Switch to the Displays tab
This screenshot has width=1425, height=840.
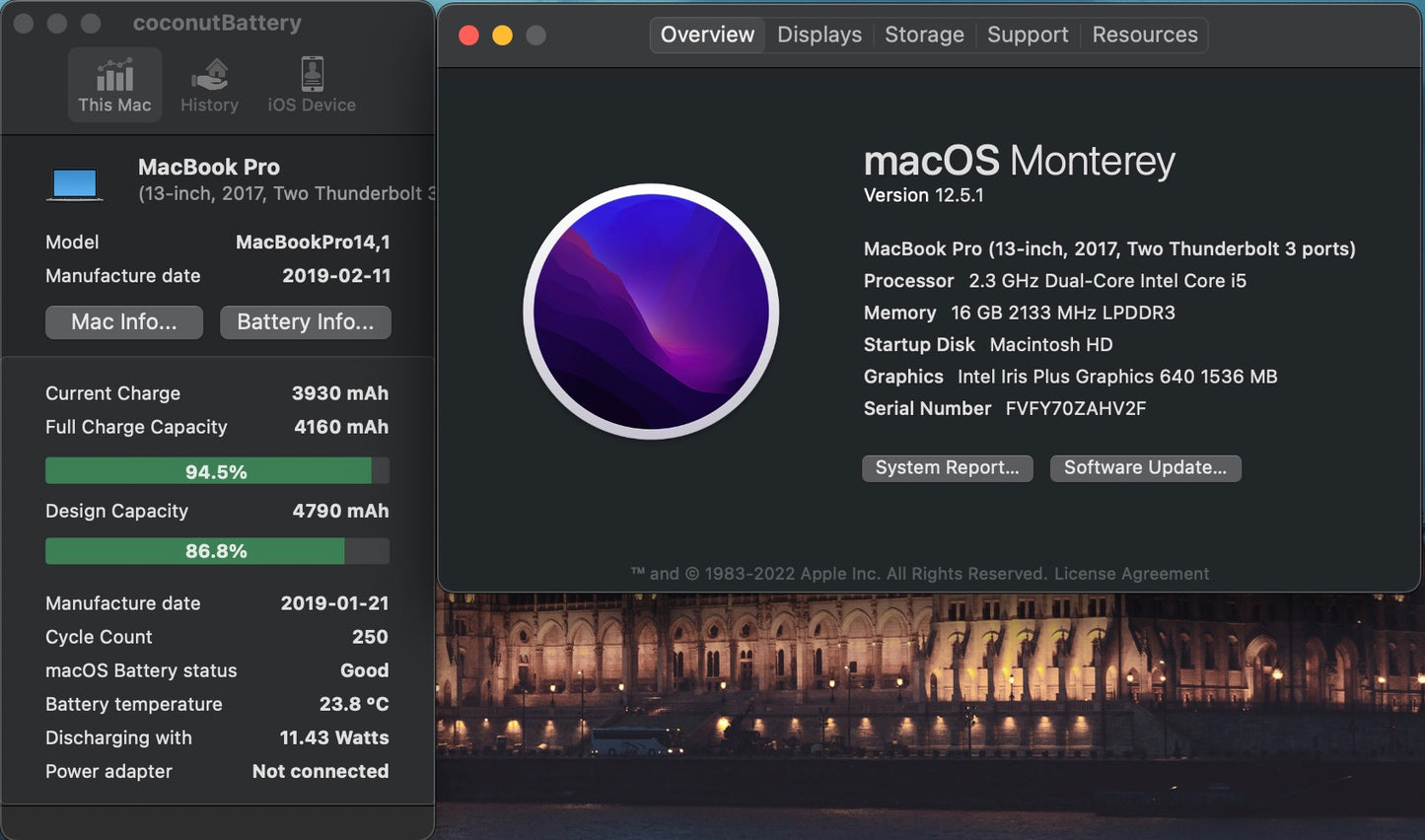click(819, 34)
